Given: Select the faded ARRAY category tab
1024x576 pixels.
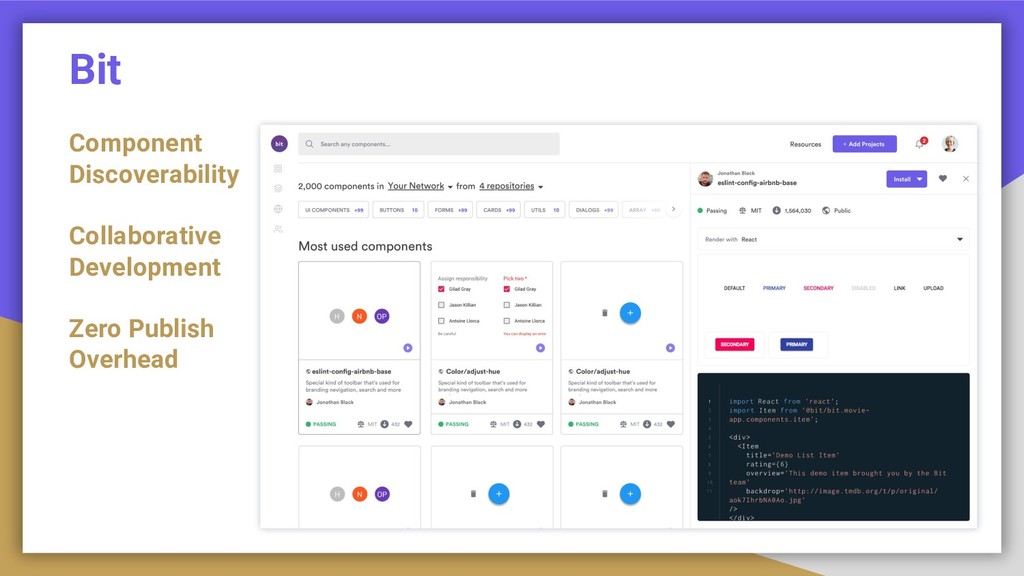Looking at the screenshot, I should click(x=644, y=210).
